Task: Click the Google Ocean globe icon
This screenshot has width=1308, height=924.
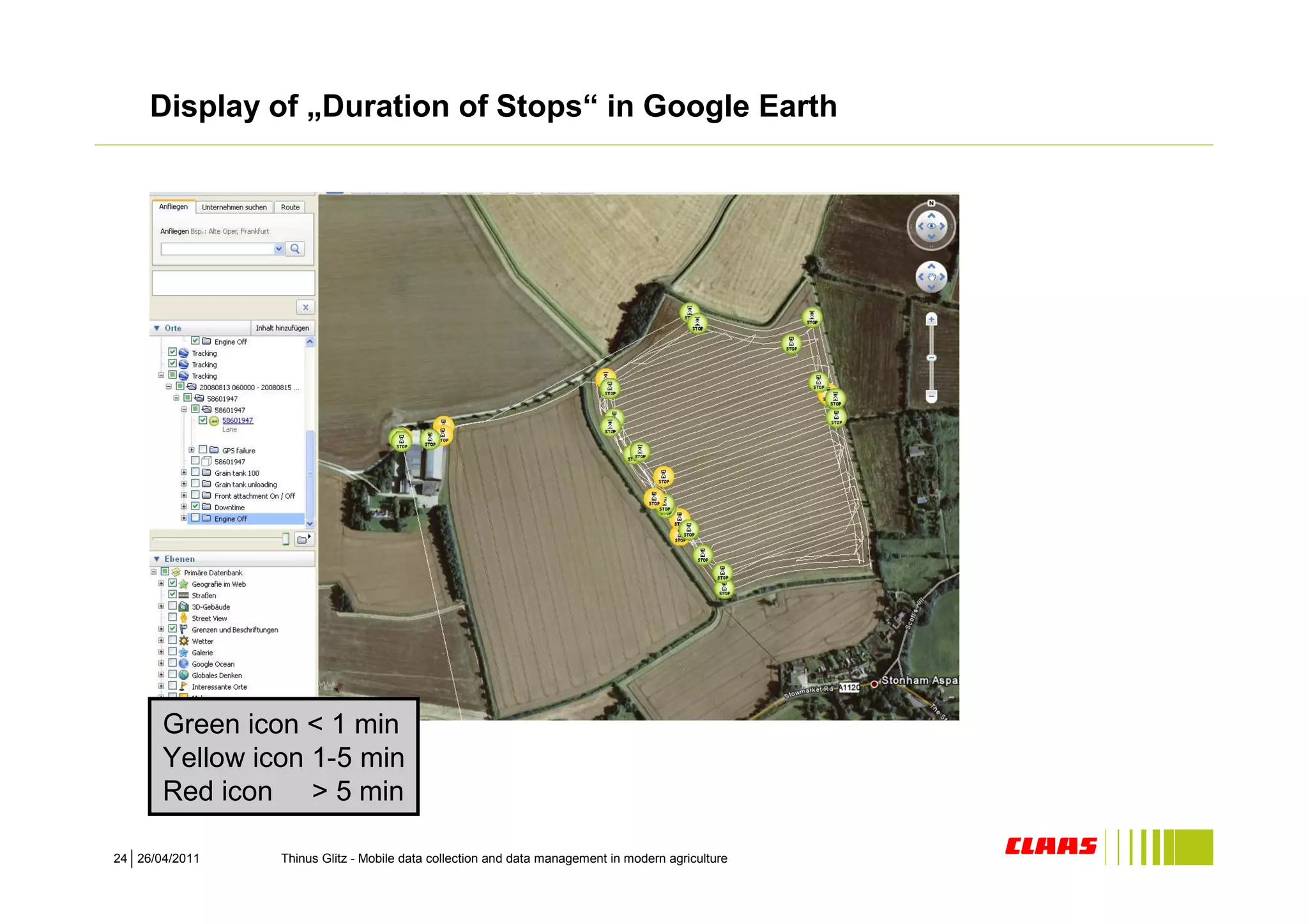Action: tap(184, 663)
